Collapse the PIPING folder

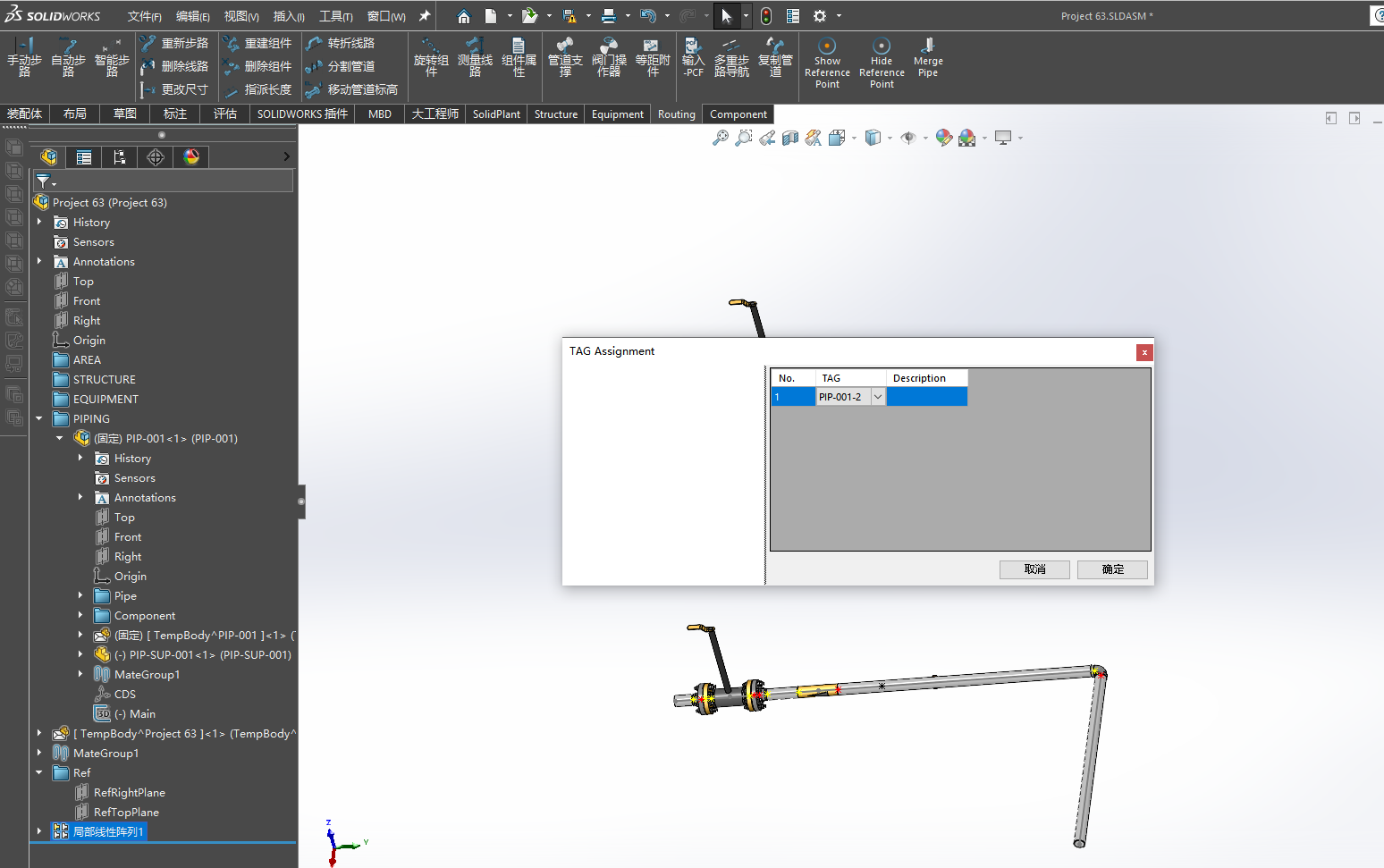coord(39,418)
